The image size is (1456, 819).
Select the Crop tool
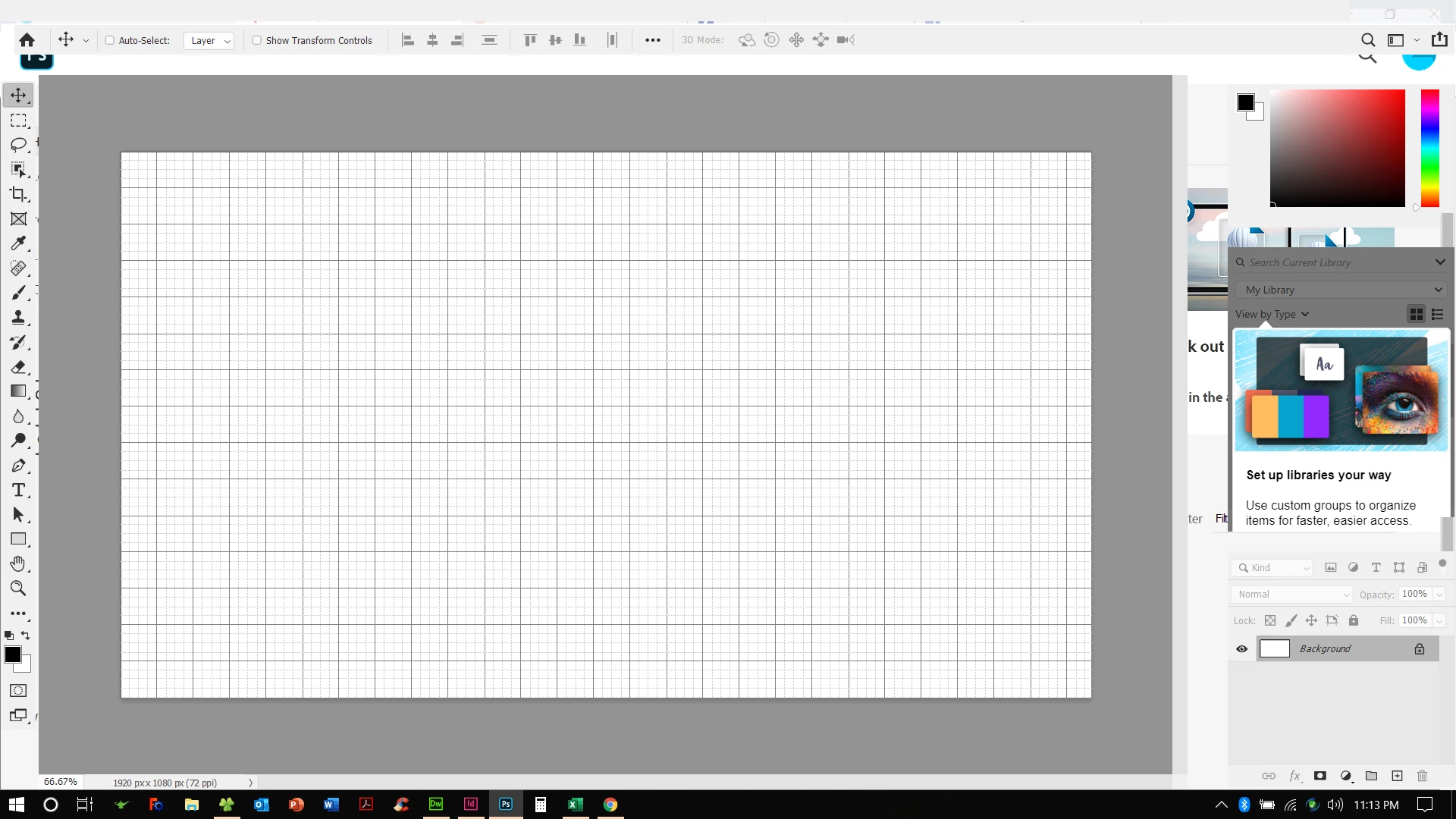click(18, 194)
